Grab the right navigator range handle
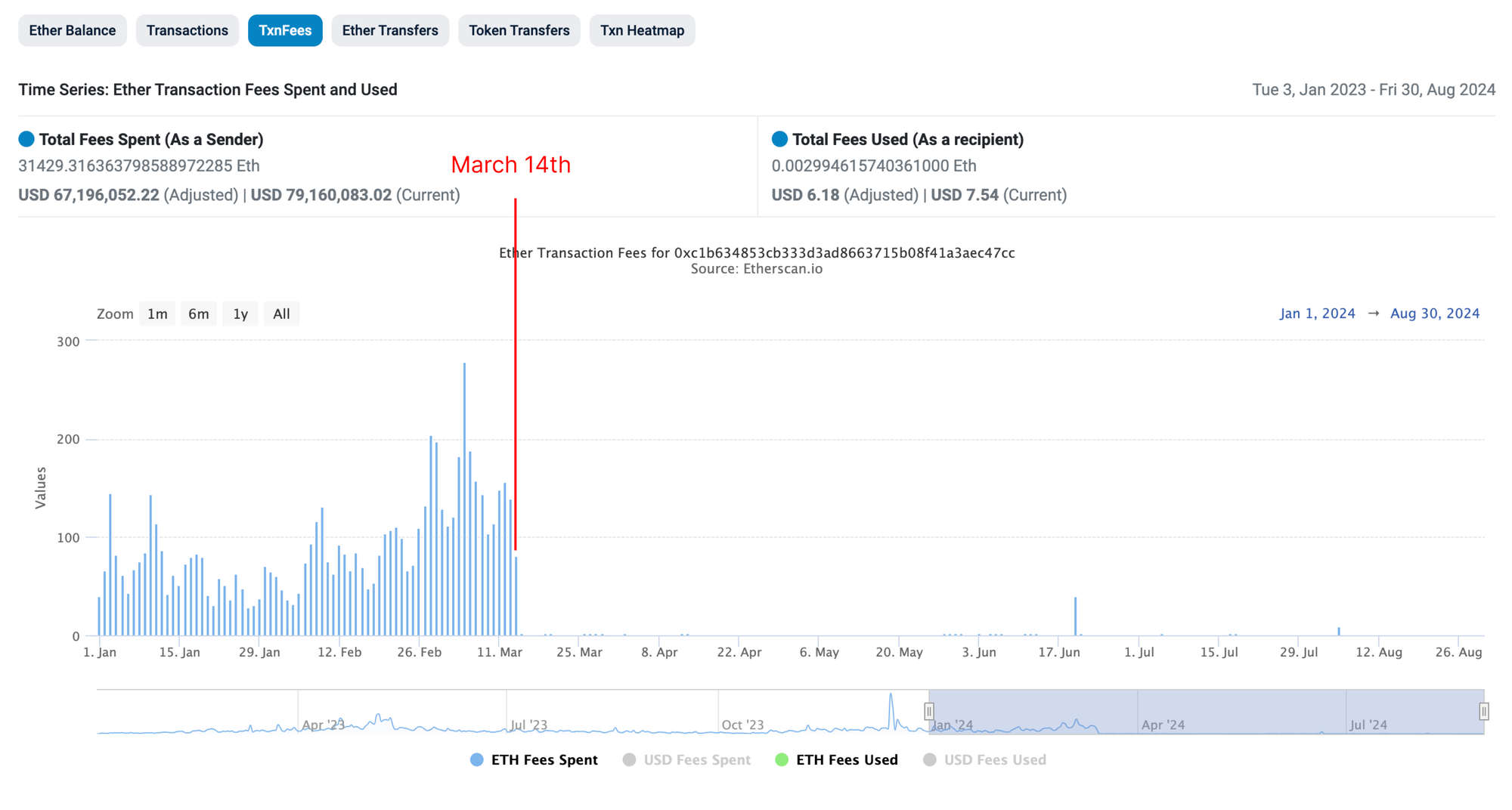This screenshot has height=810, width=1512. click(x=1483, y=711)
